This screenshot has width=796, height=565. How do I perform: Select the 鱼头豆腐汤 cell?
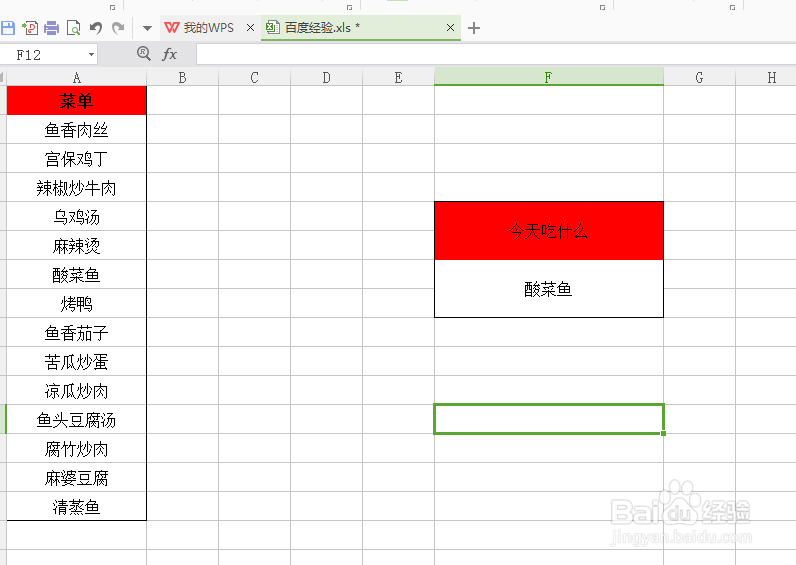pyautogui.click(x=77, y=419)
